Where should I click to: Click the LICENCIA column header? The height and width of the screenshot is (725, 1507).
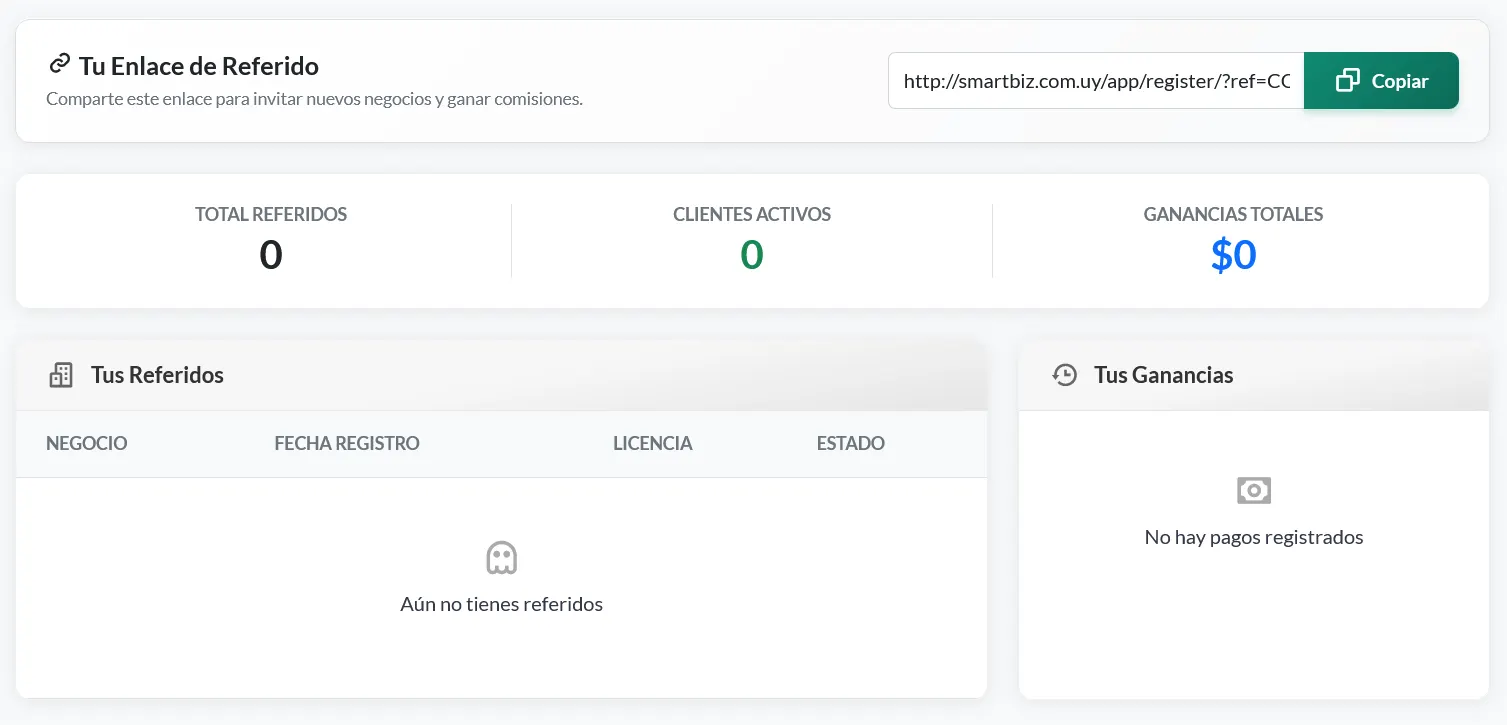(x=653, y=444)
